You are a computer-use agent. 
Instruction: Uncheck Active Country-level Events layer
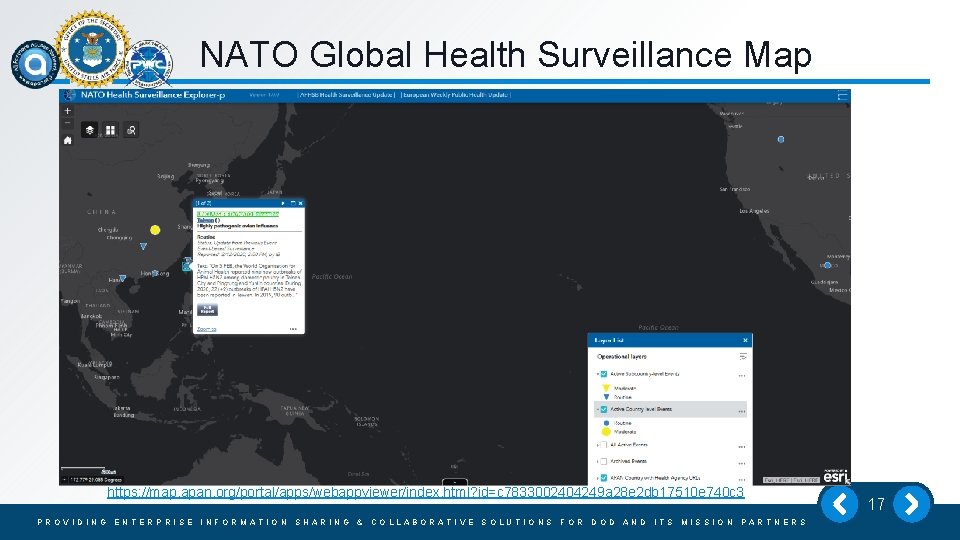(x=604, y=410)
